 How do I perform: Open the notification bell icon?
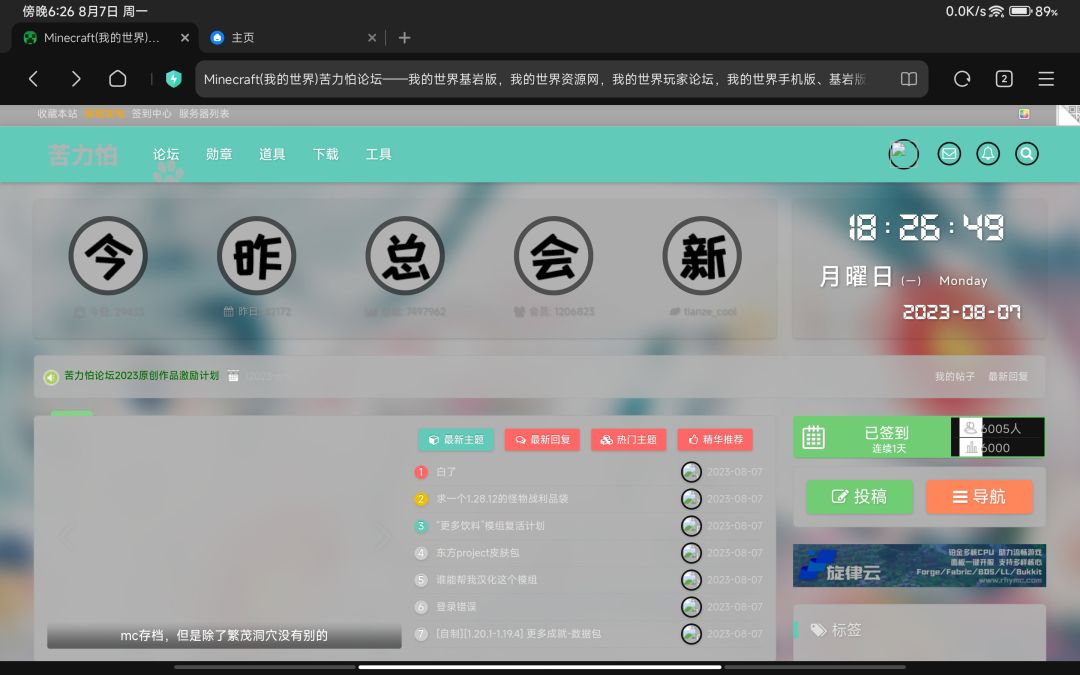point(988,154)
